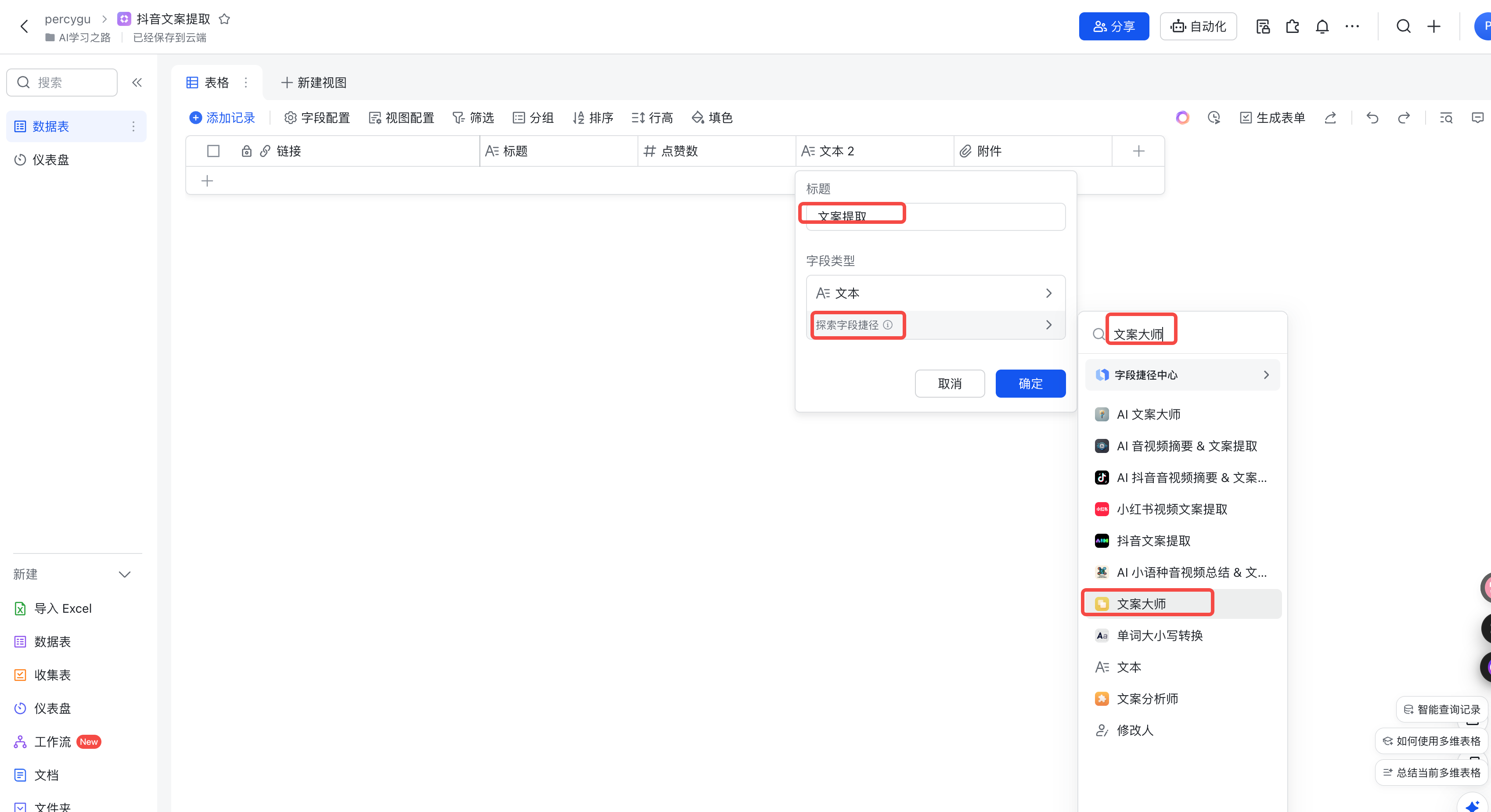Redo the last action
The image size is (1491, 812).
[1404, 118]
